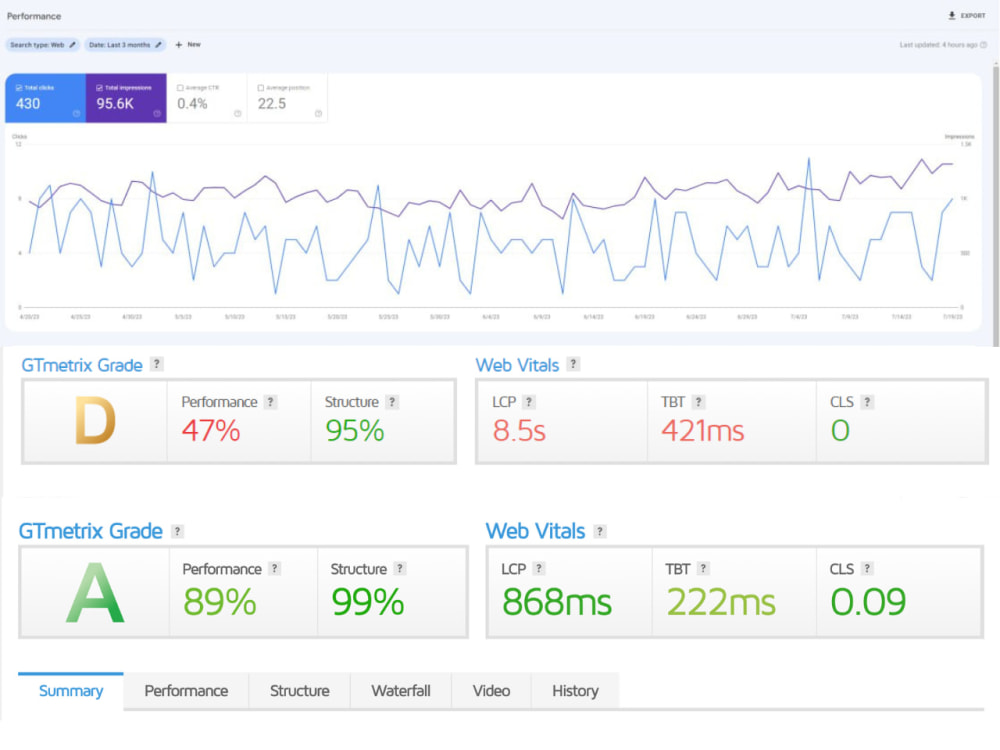Click question mark next to lower Web Vitals
Viewport: 1000px width, 750px height.
coord(599,531)
